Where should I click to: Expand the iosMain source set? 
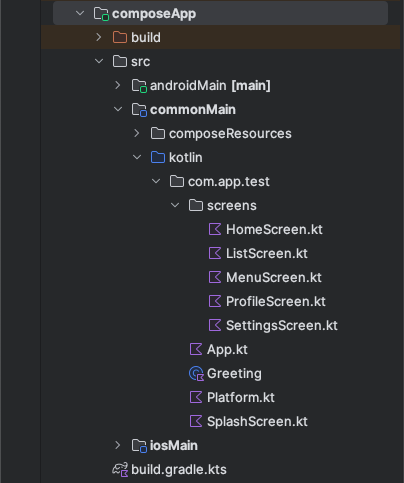point(118,445)
